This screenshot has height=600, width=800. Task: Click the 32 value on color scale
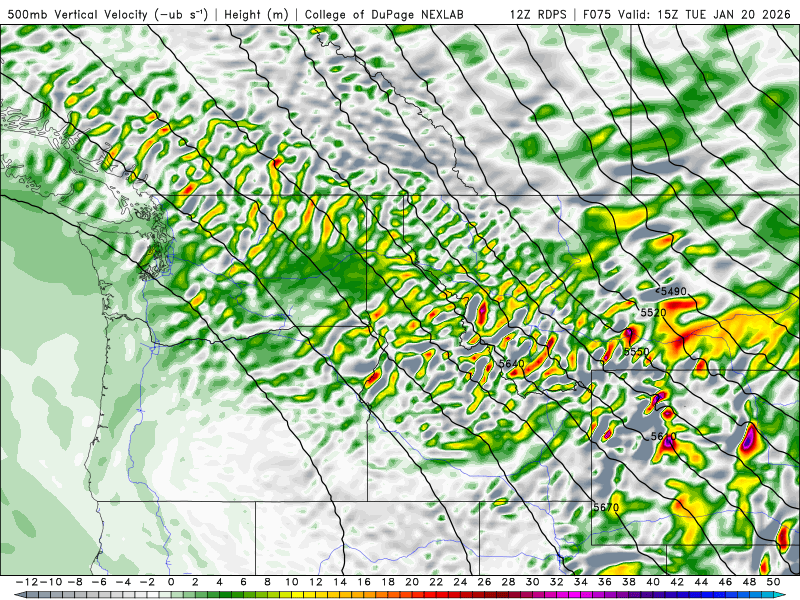pyautogui.click(x=557, y=582)
